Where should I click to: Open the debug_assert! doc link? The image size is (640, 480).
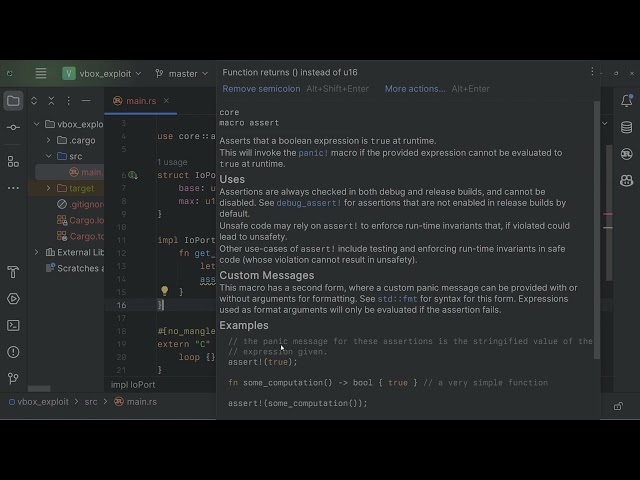[309, 203]
